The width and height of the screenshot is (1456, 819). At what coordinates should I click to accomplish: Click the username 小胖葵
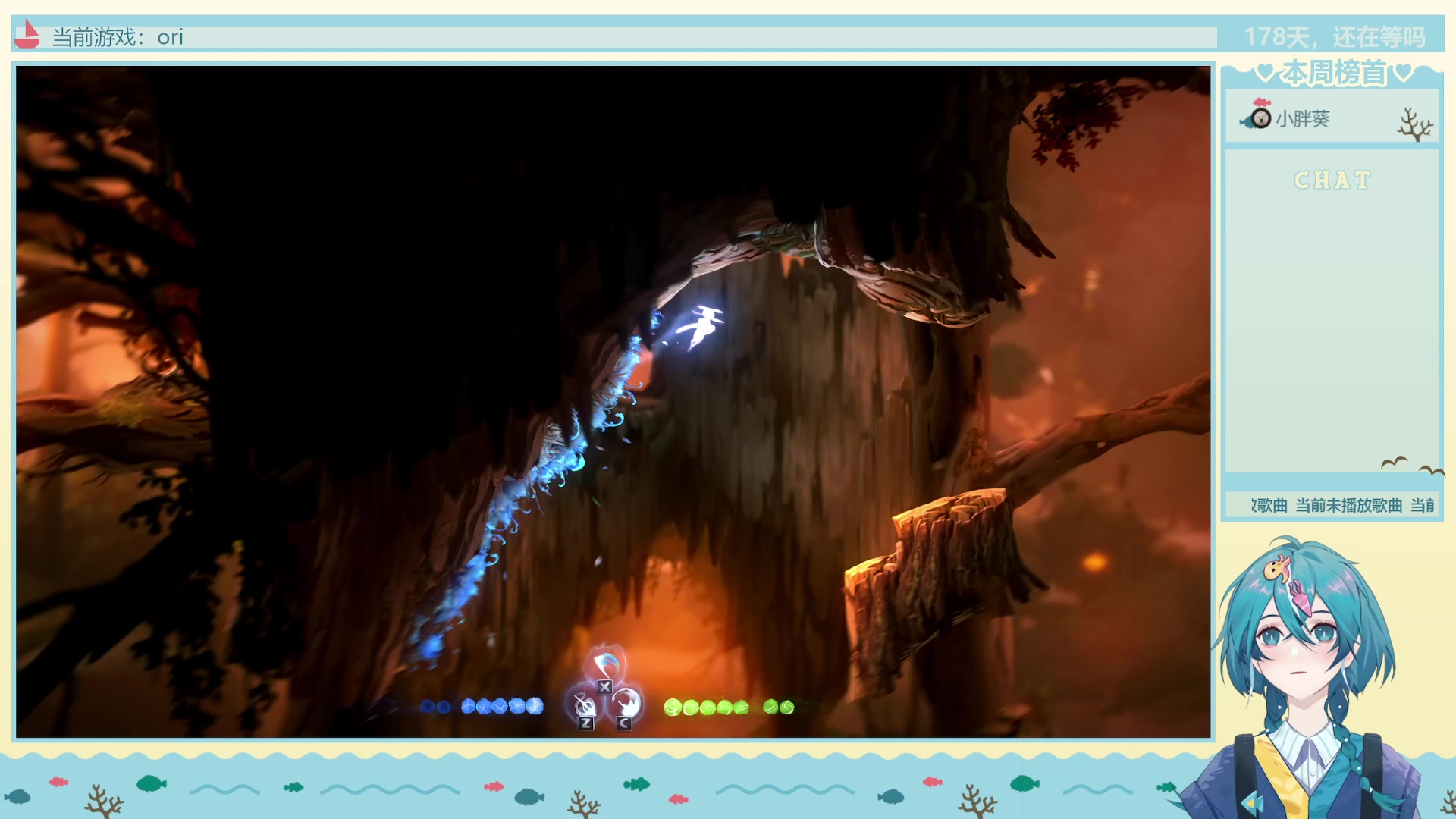(1302, 119)
